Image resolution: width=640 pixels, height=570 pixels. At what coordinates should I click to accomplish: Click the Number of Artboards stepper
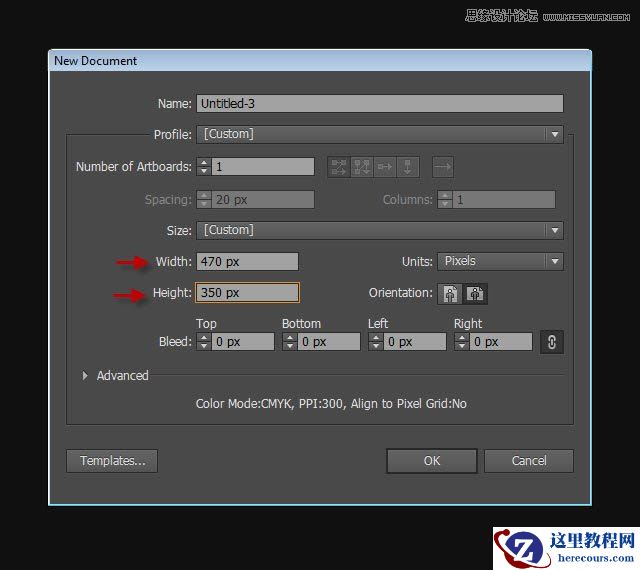tap(204, 167)
